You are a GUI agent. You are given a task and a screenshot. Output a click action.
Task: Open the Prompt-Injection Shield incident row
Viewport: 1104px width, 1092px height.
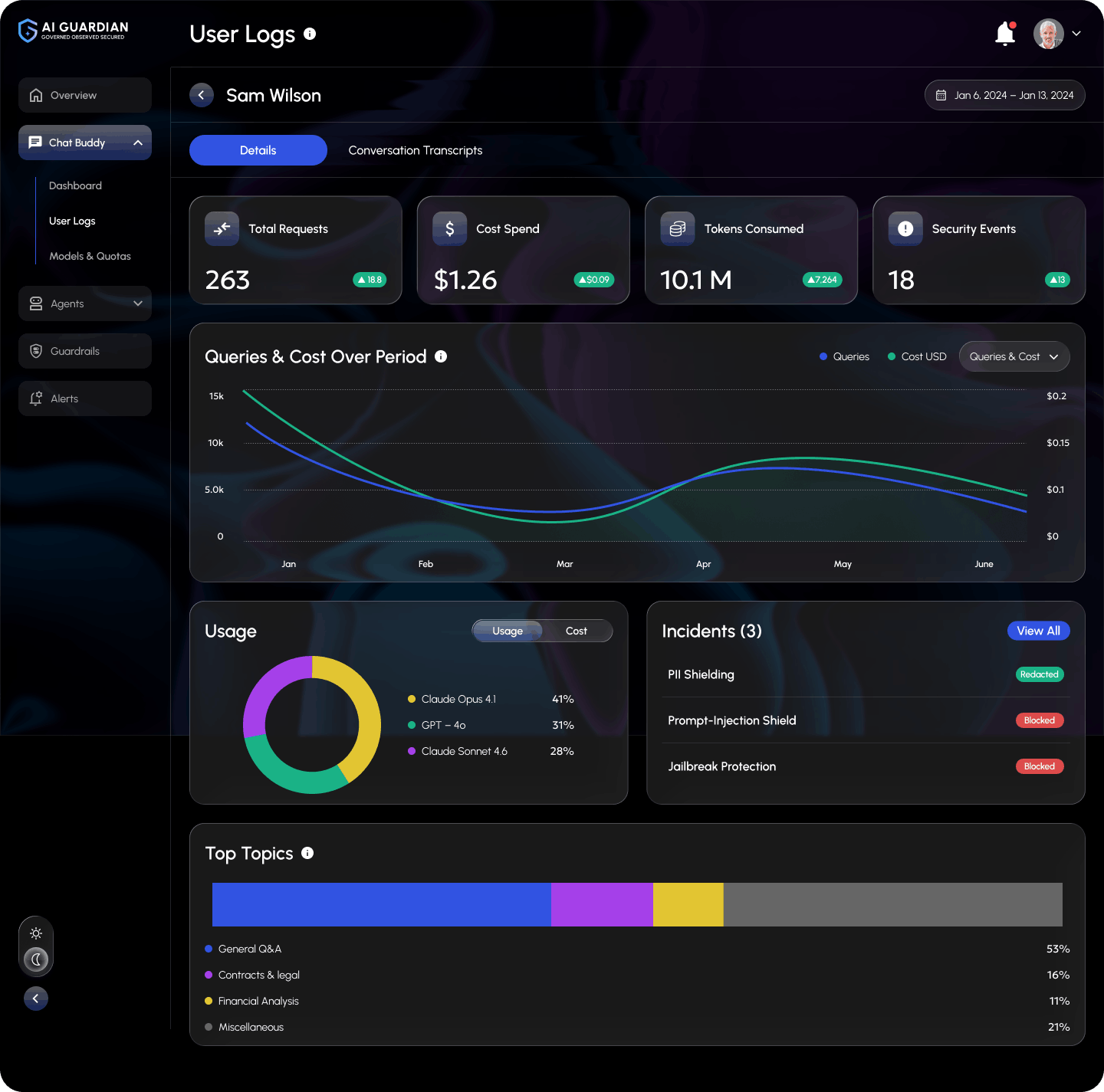coord(866,720)
